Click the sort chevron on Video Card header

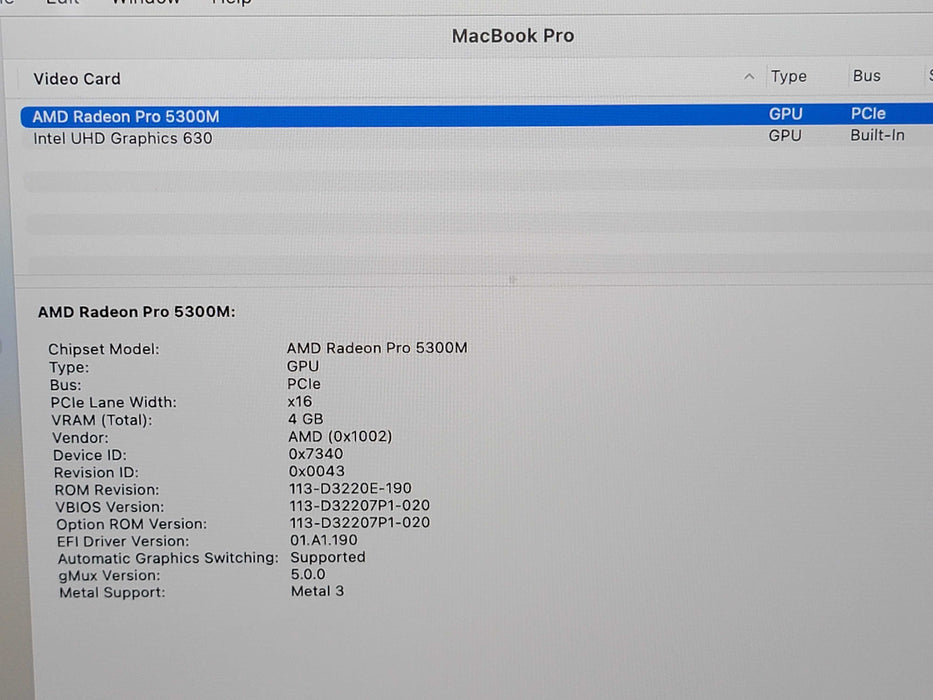tap(749, 77)
